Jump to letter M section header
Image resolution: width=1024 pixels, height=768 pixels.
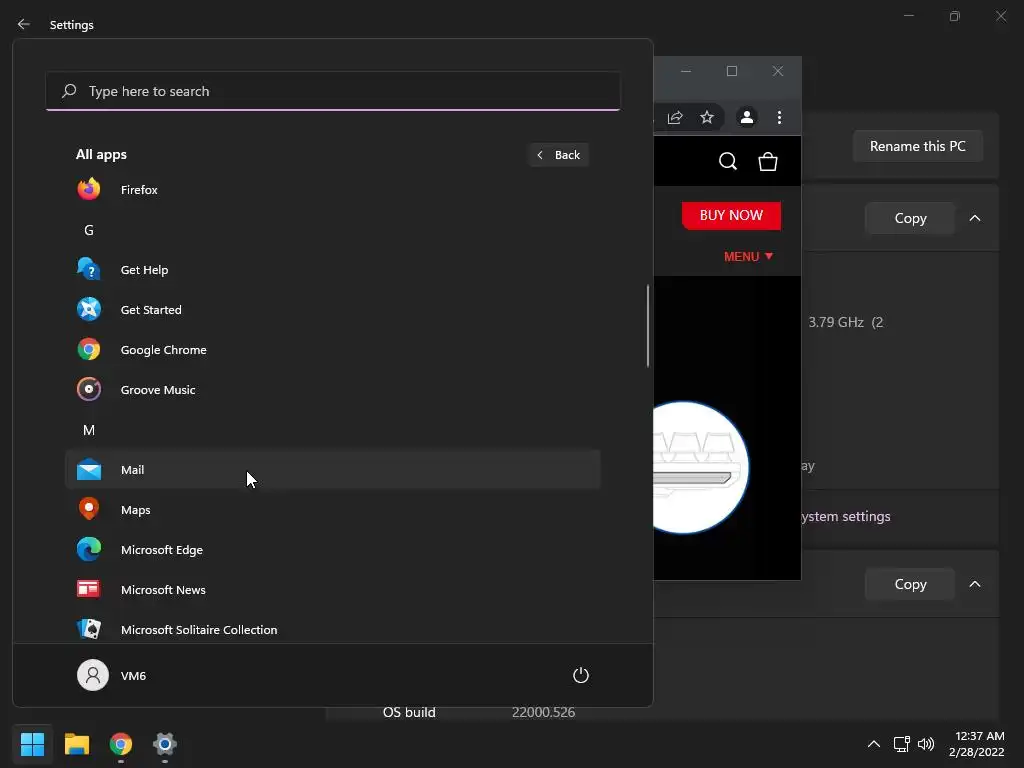click(89, 430)
